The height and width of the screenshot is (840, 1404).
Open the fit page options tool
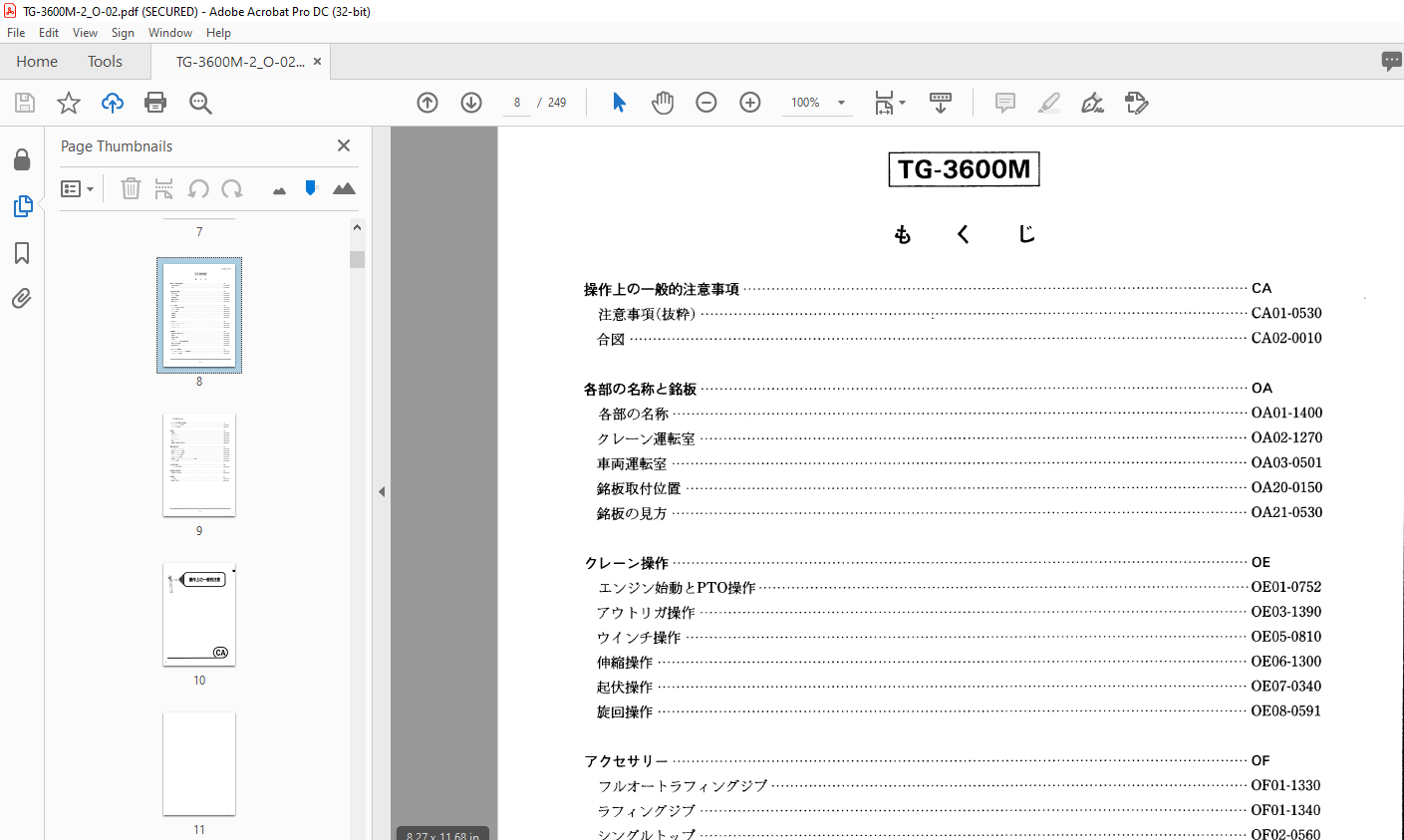(889, 103)
